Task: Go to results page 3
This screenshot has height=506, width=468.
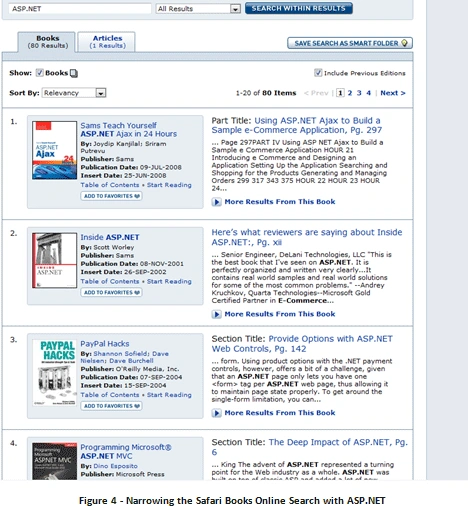Action: (x=359, y=93)
